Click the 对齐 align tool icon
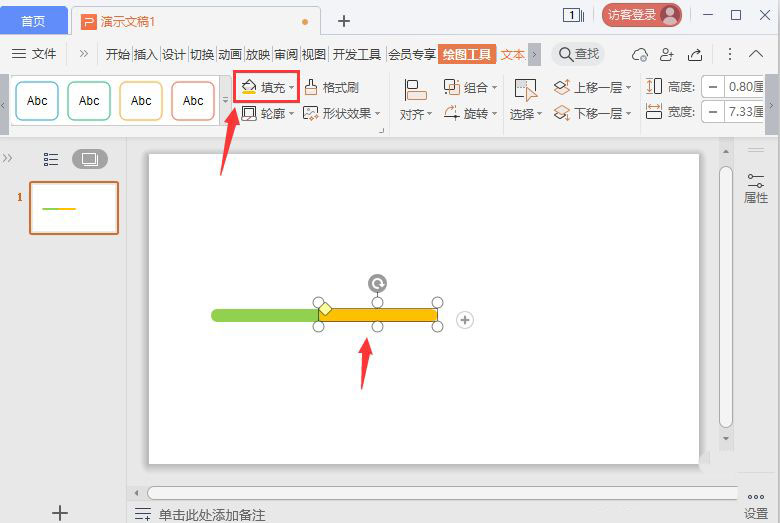The width and height of the screenshot is (780, 523). pos(415,91)
